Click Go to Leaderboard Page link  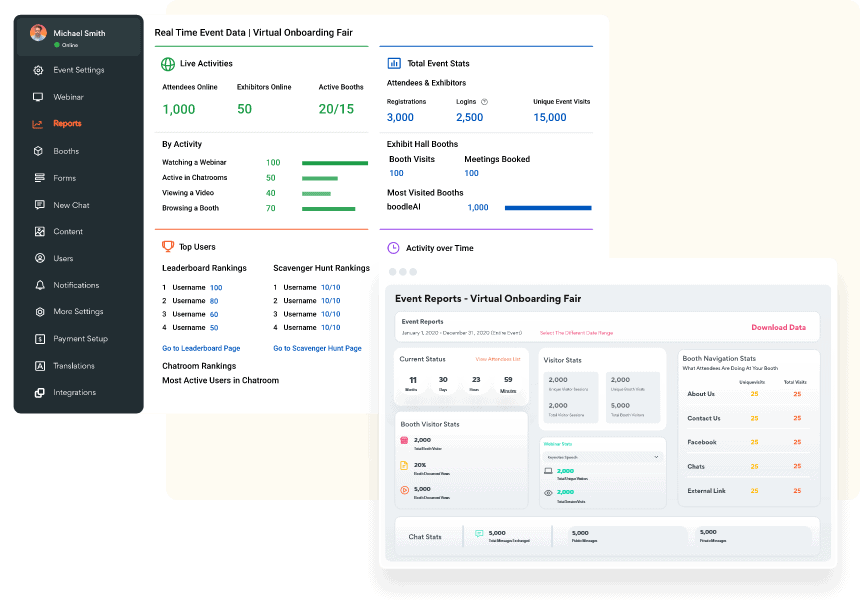coord(201,348)
